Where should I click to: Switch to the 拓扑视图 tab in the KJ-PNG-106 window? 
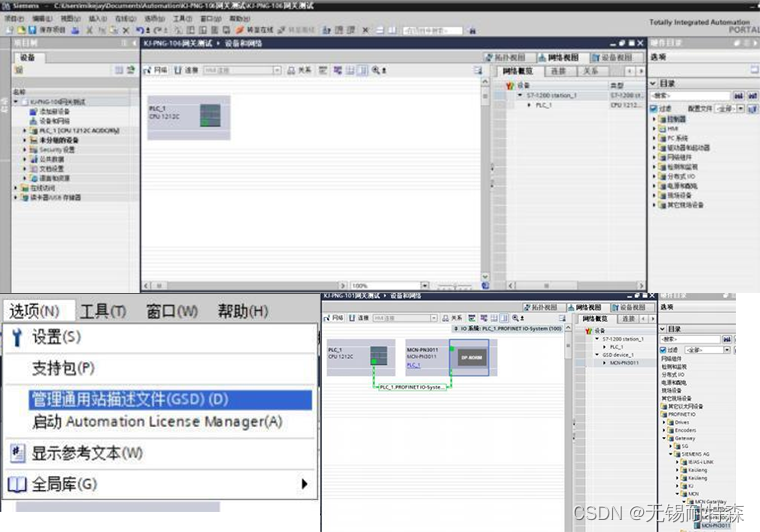pos(509,58)
